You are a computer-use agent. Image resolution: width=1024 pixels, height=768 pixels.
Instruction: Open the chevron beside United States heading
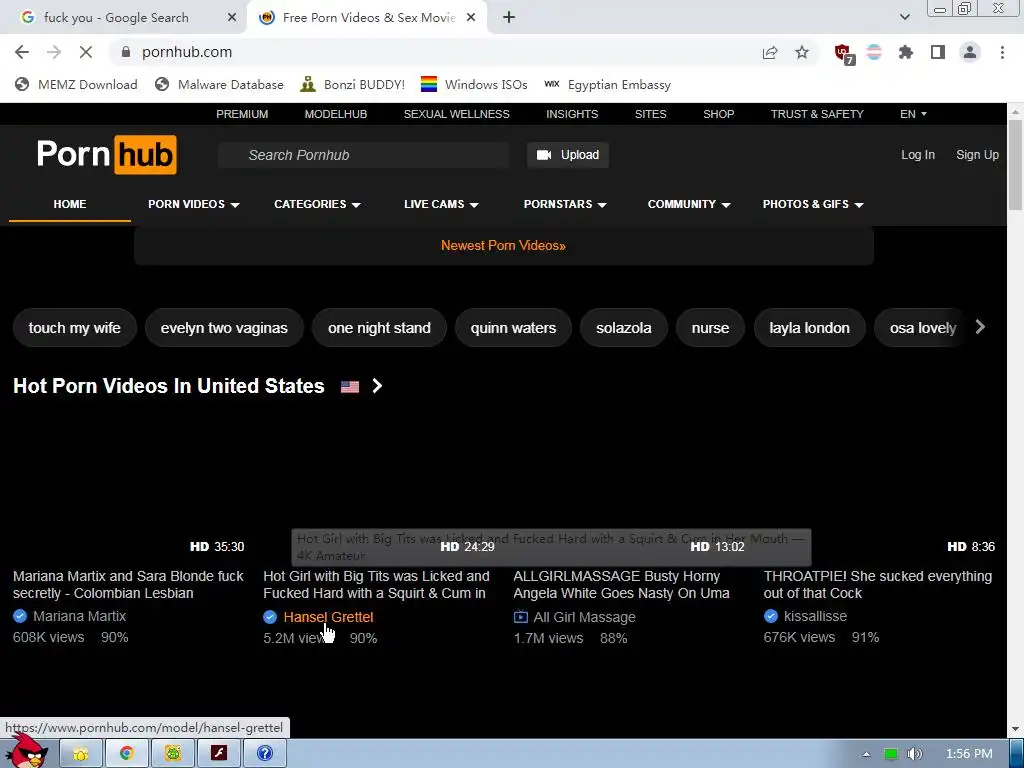point(377,386)
